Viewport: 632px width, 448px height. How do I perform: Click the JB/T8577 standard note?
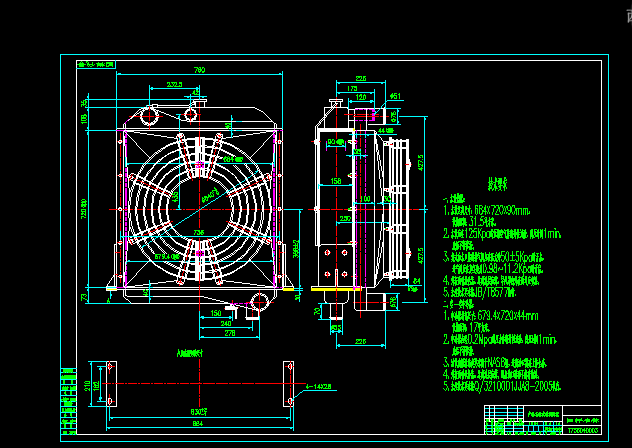480,292
